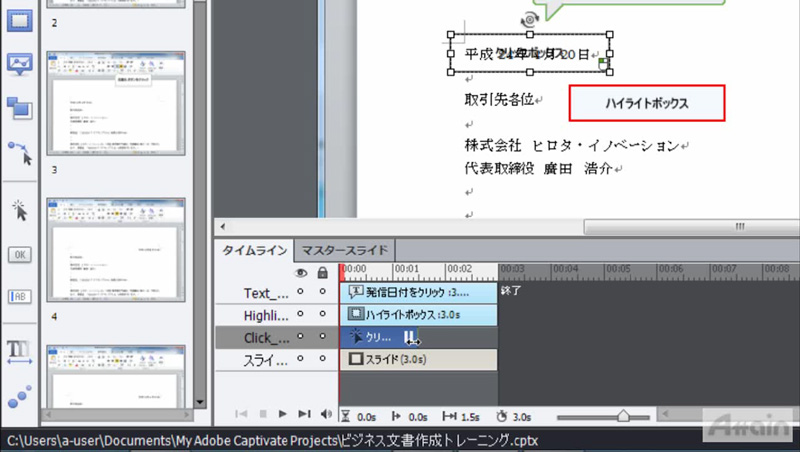This screenshot has height=452, width=800.
Task: Choose the Click Box tool icon
Action: [19, 210]
